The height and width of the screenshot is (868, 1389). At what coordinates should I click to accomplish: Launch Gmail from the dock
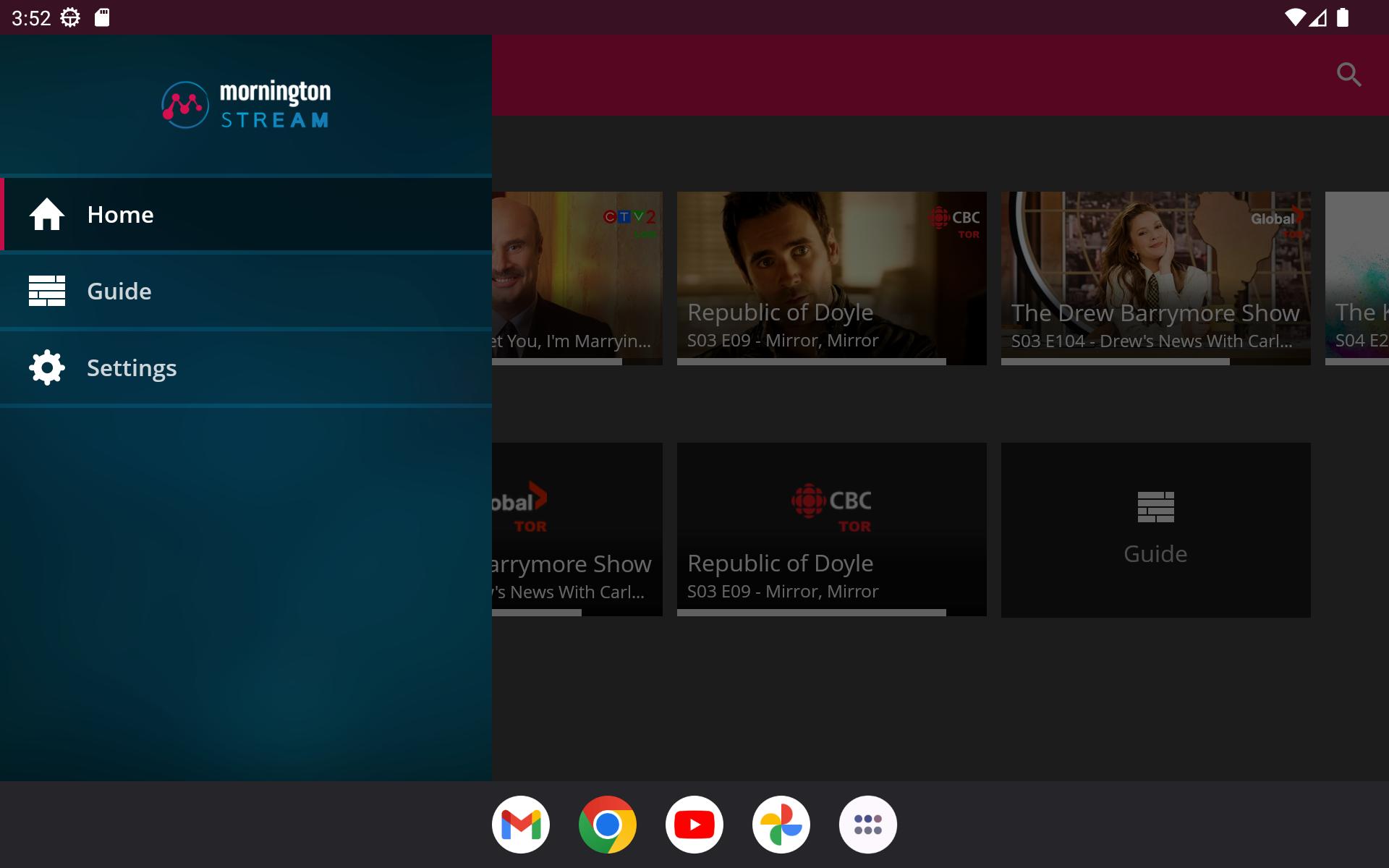[x=521, y=825]
